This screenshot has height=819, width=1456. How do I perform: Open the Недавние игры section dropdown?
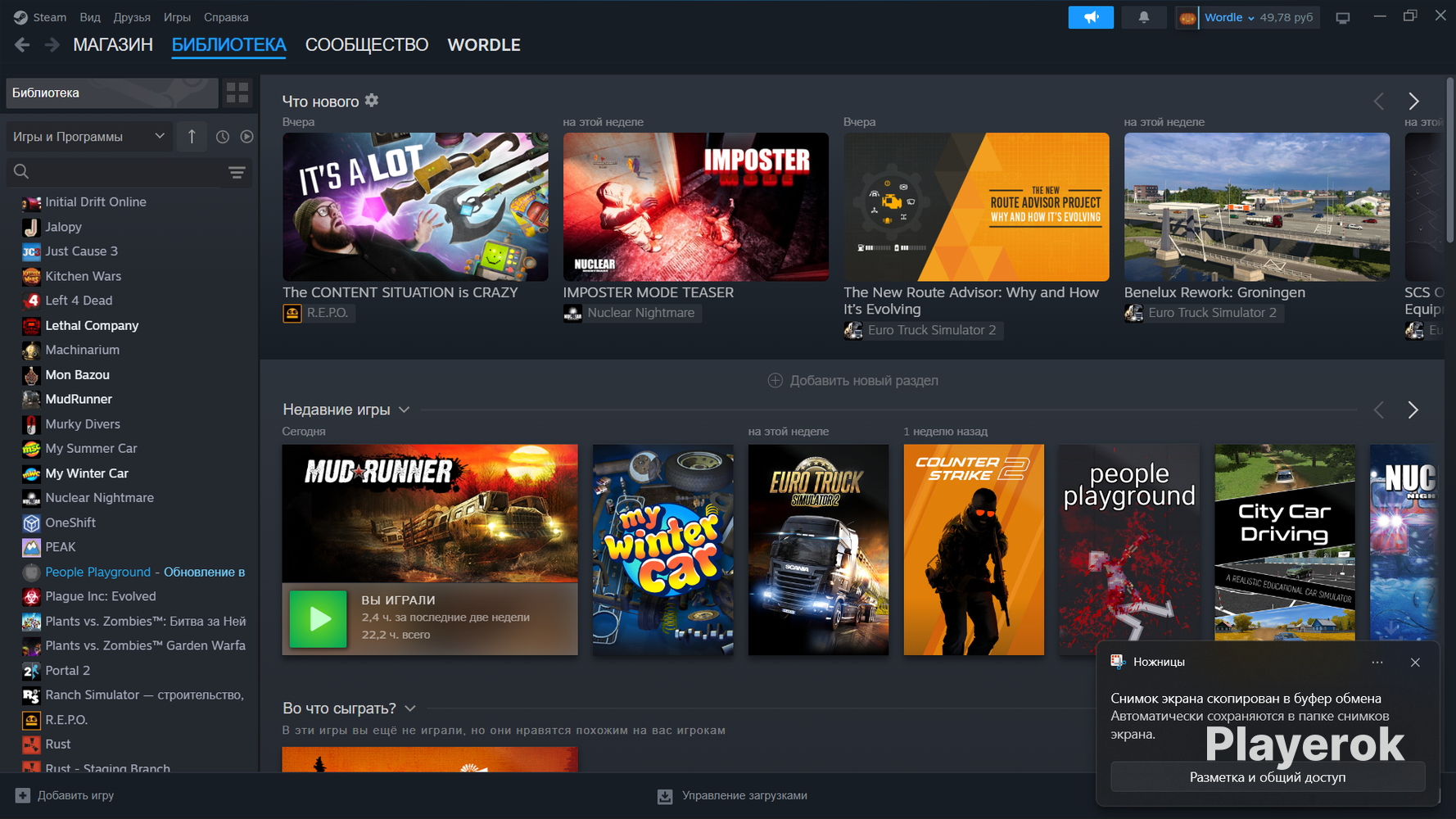pos(404,409)
